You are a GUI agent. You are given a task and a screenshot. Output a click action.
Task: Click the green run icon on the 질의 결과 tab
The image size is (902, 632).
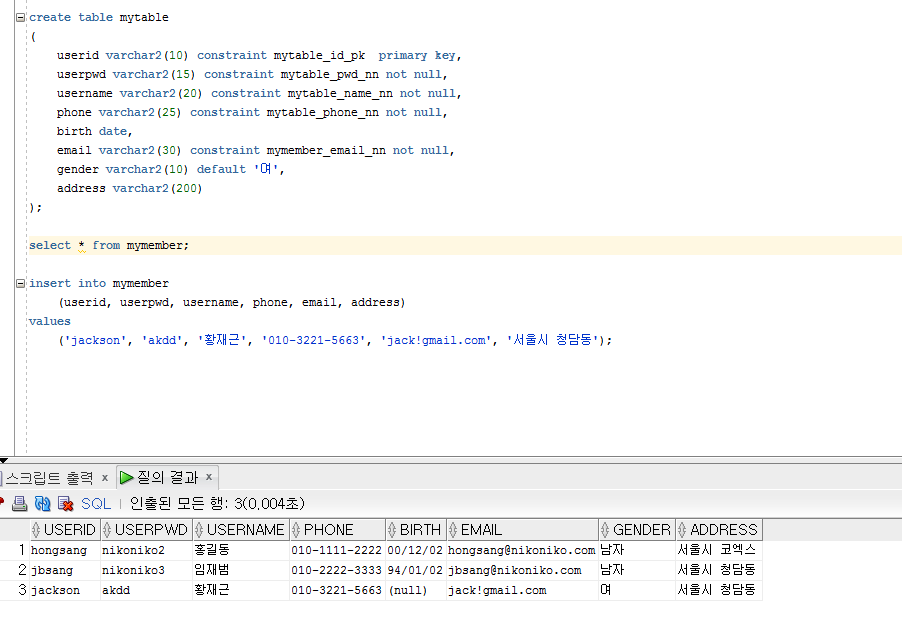pyautogui.click(x=127, y=477)
